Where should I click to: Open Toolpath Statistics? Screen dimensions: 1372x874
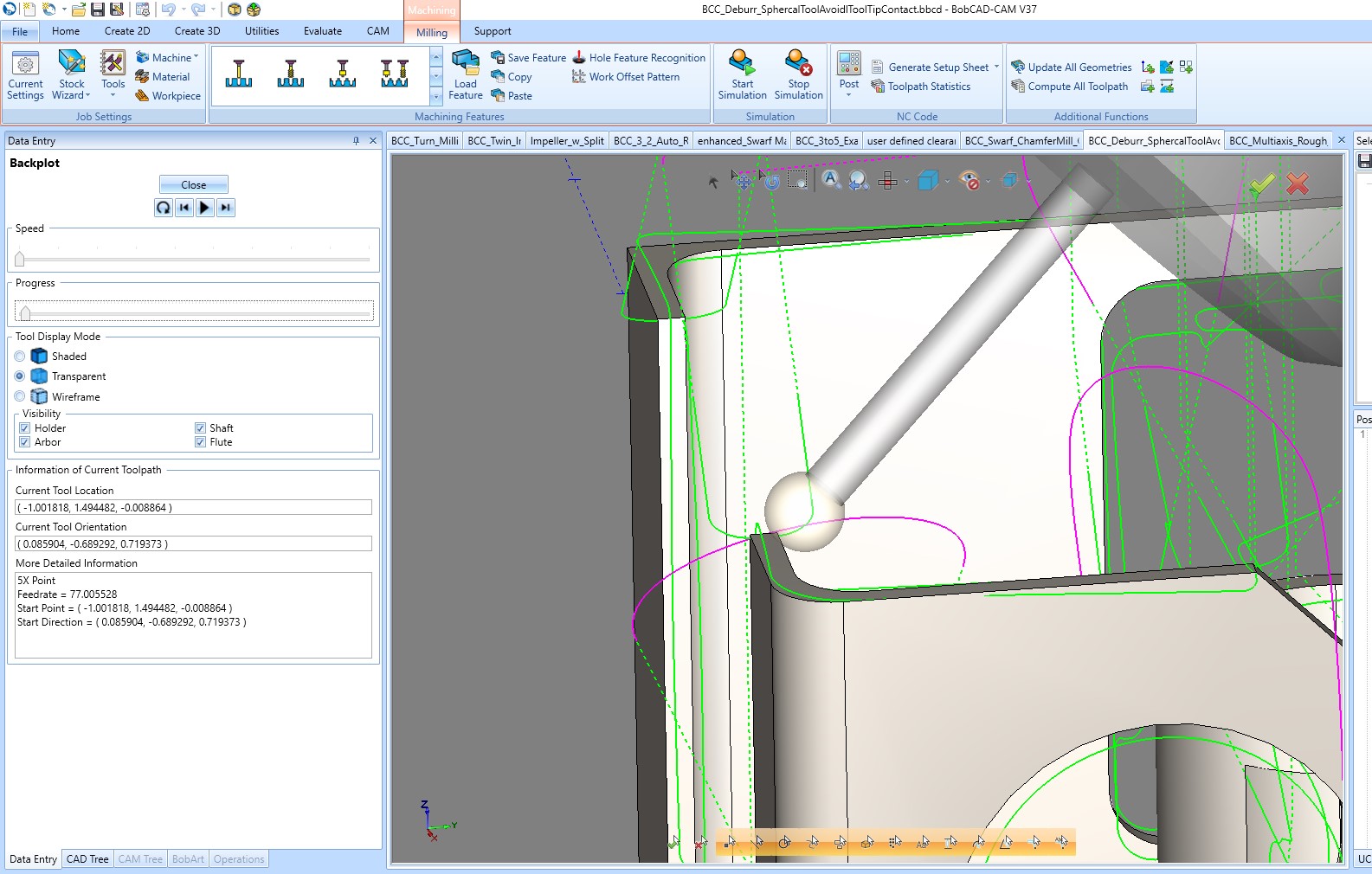pos(921,87)
